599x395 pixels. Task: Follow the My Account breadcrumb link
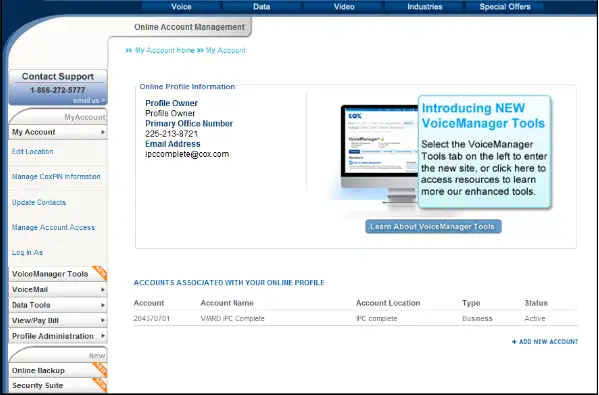(x=226, y=50)
